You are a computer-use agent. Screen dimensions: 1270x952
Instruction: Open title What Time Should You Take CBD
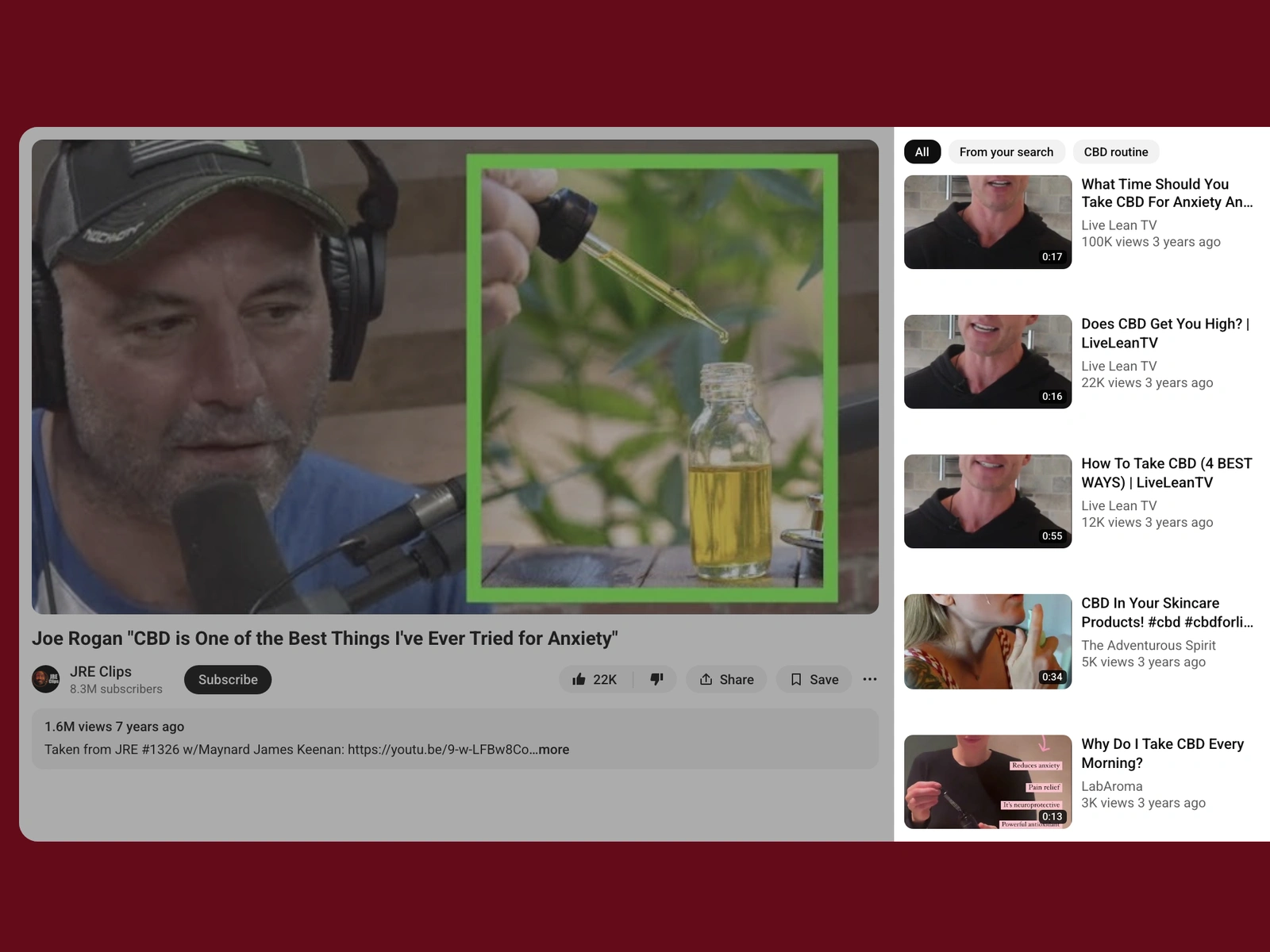[x=1167, y=193]
